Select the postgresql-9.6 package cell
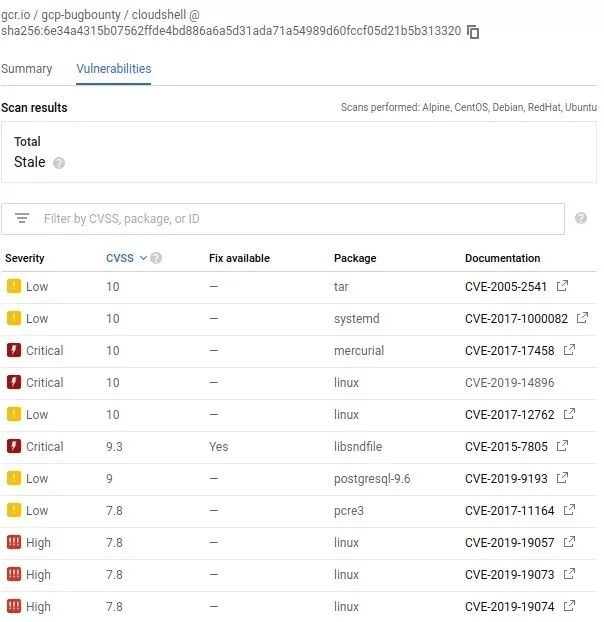 pos(372,479)
